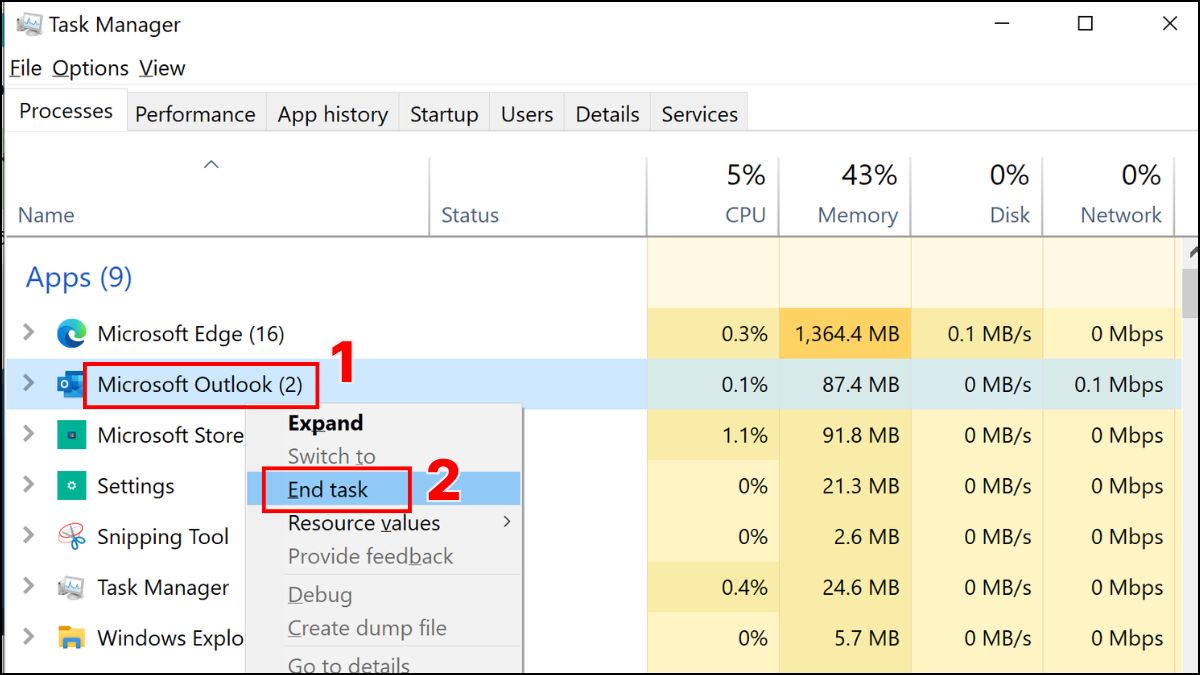This screenshot has height=675, width=1200.
Task: Click the Windows Explorer folder icon
Action: (x=71, y=638)
